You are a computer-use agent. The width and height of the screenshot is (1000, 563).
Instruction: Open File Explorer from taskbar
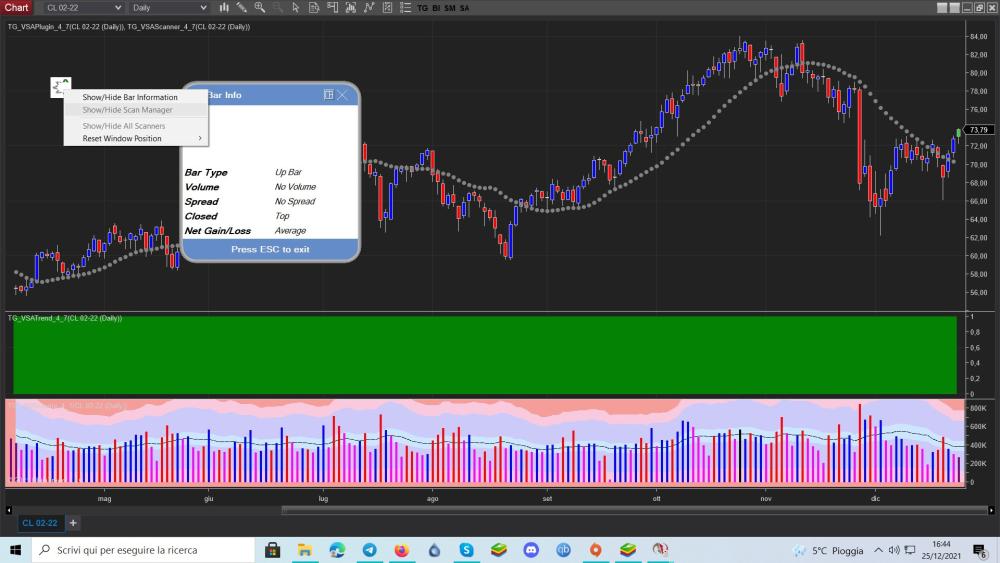click(x=305, y=550)
